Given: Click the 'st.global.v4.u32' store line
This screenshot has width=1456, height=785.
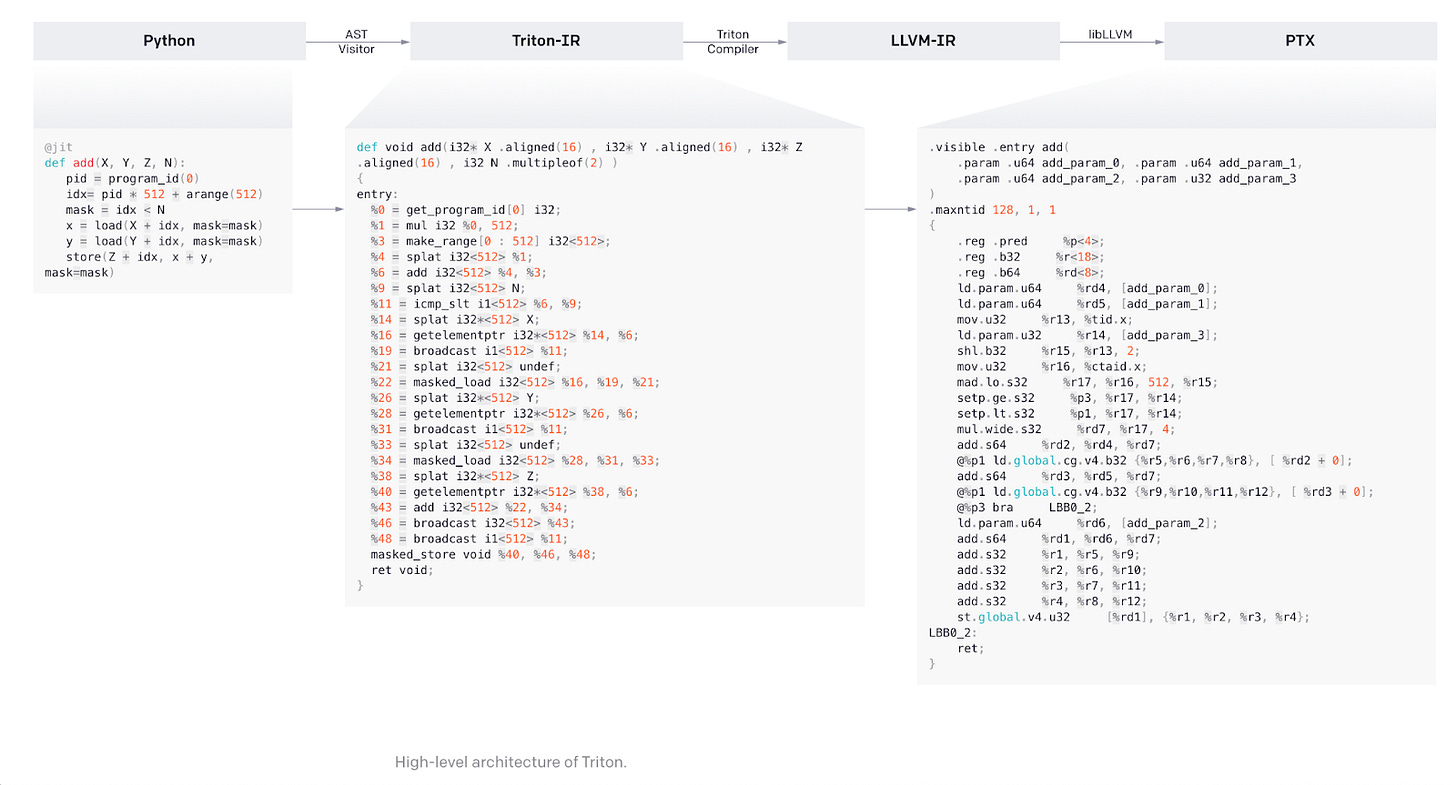Looking at the screenshot, I should click(x=1134, y=617).
